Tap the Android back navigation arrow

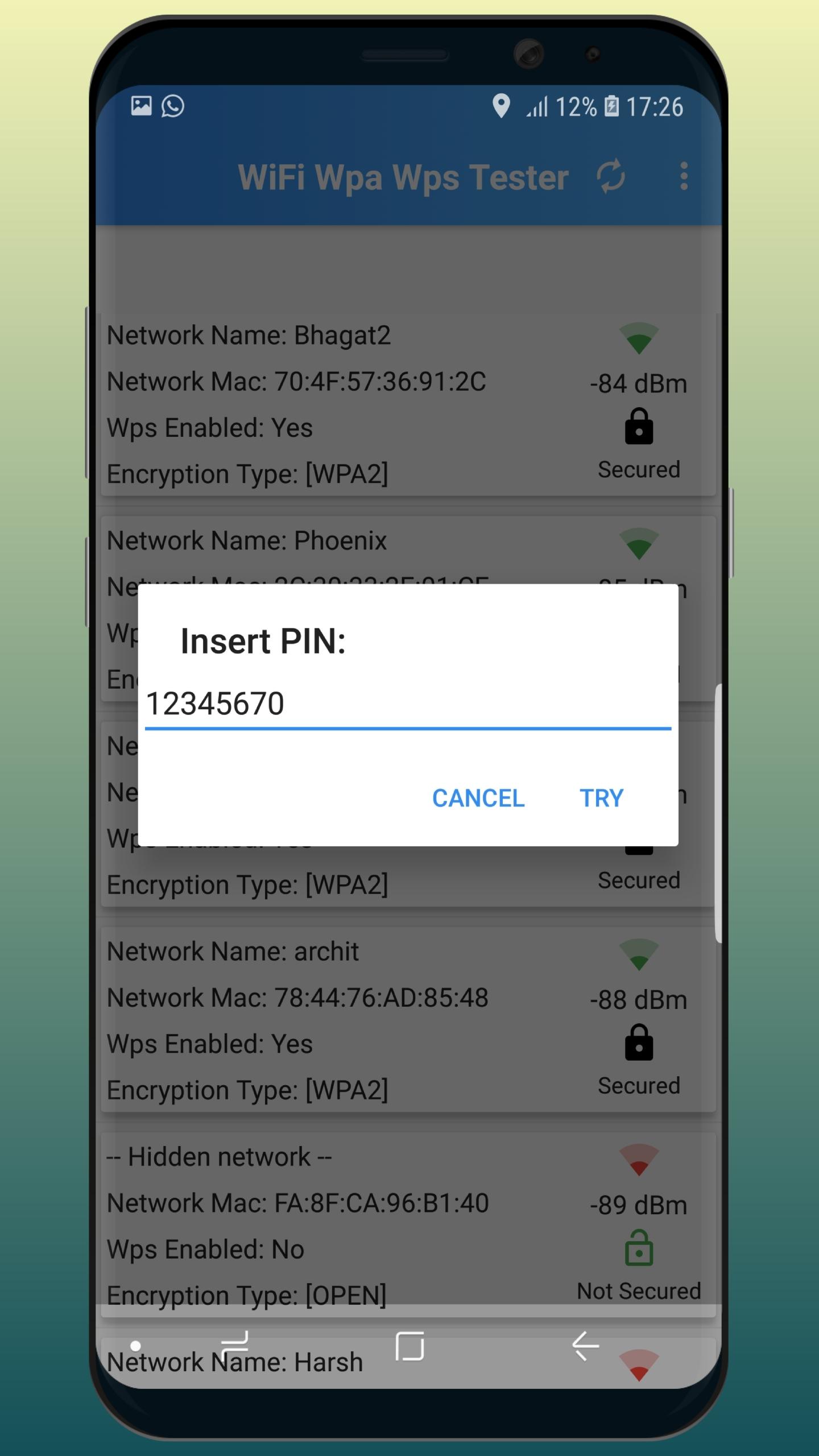[585, 1346]
